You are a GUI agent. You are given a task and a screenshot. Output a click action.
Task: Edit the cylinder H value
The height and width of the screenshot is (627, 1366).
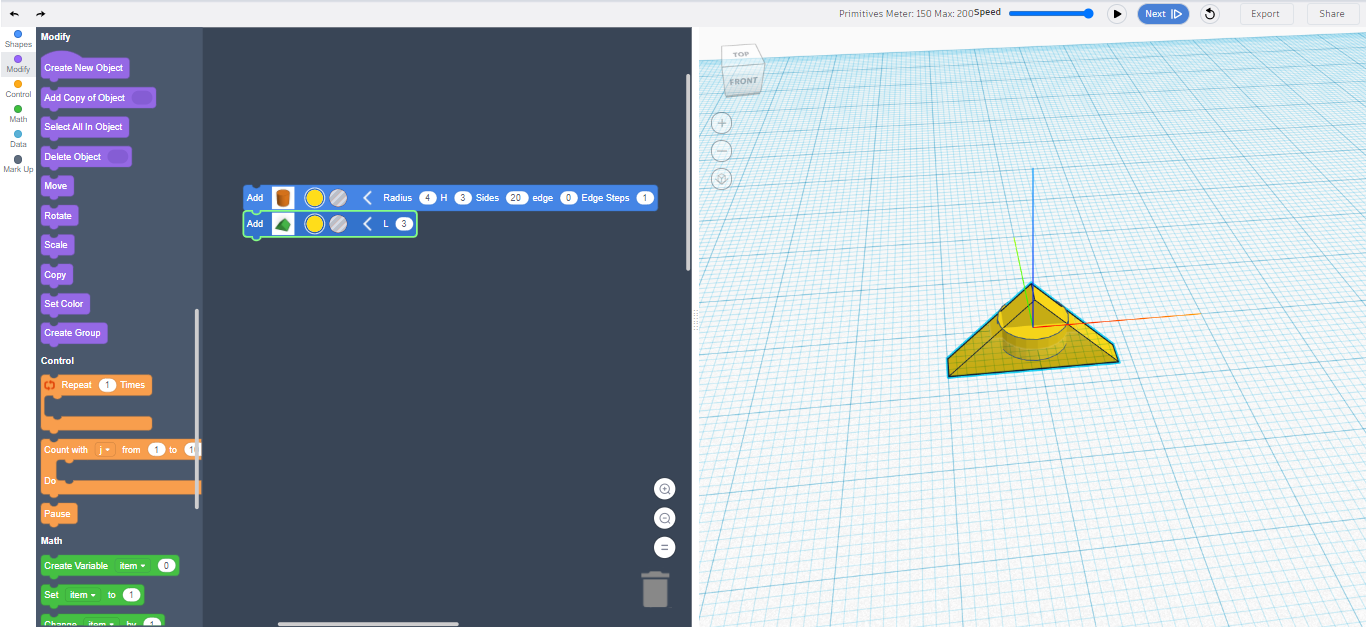point(463,198)
